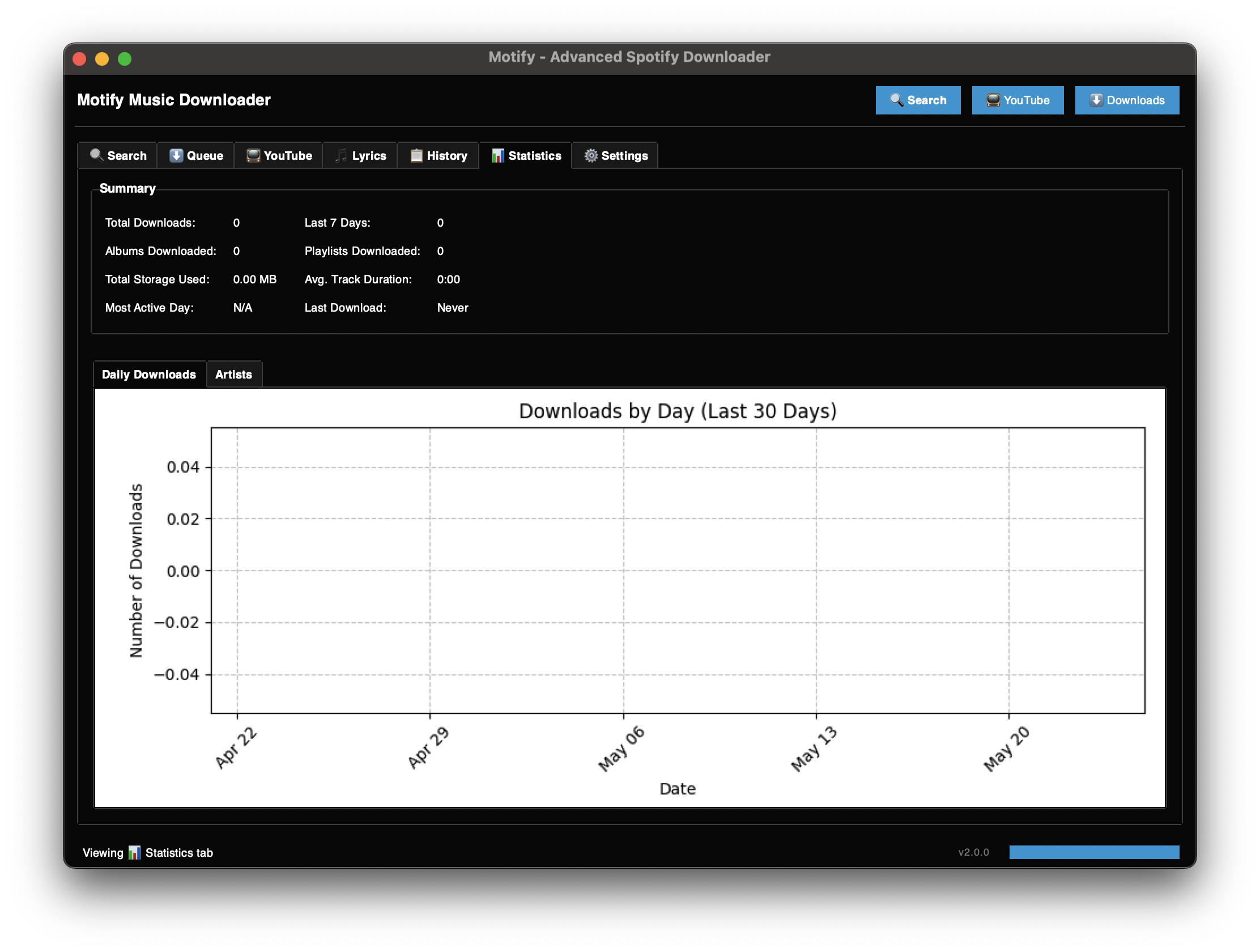The height and width of the screenshot is (952, 1260).
Task: Close the Motify window with red button
Action: coord(80,59)
